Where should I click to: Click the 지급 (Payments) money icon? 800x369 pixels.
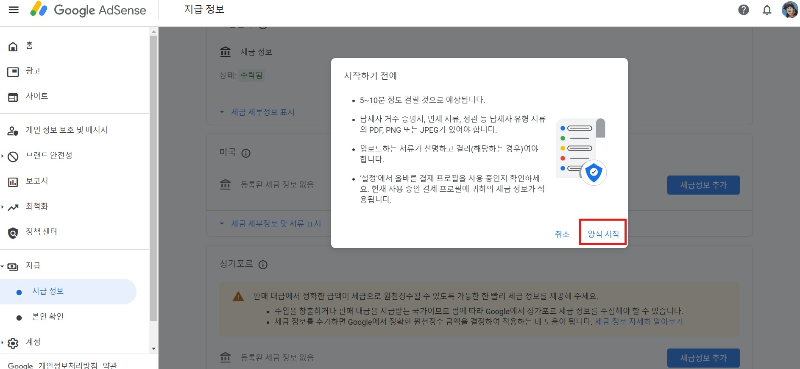[13, 266]
